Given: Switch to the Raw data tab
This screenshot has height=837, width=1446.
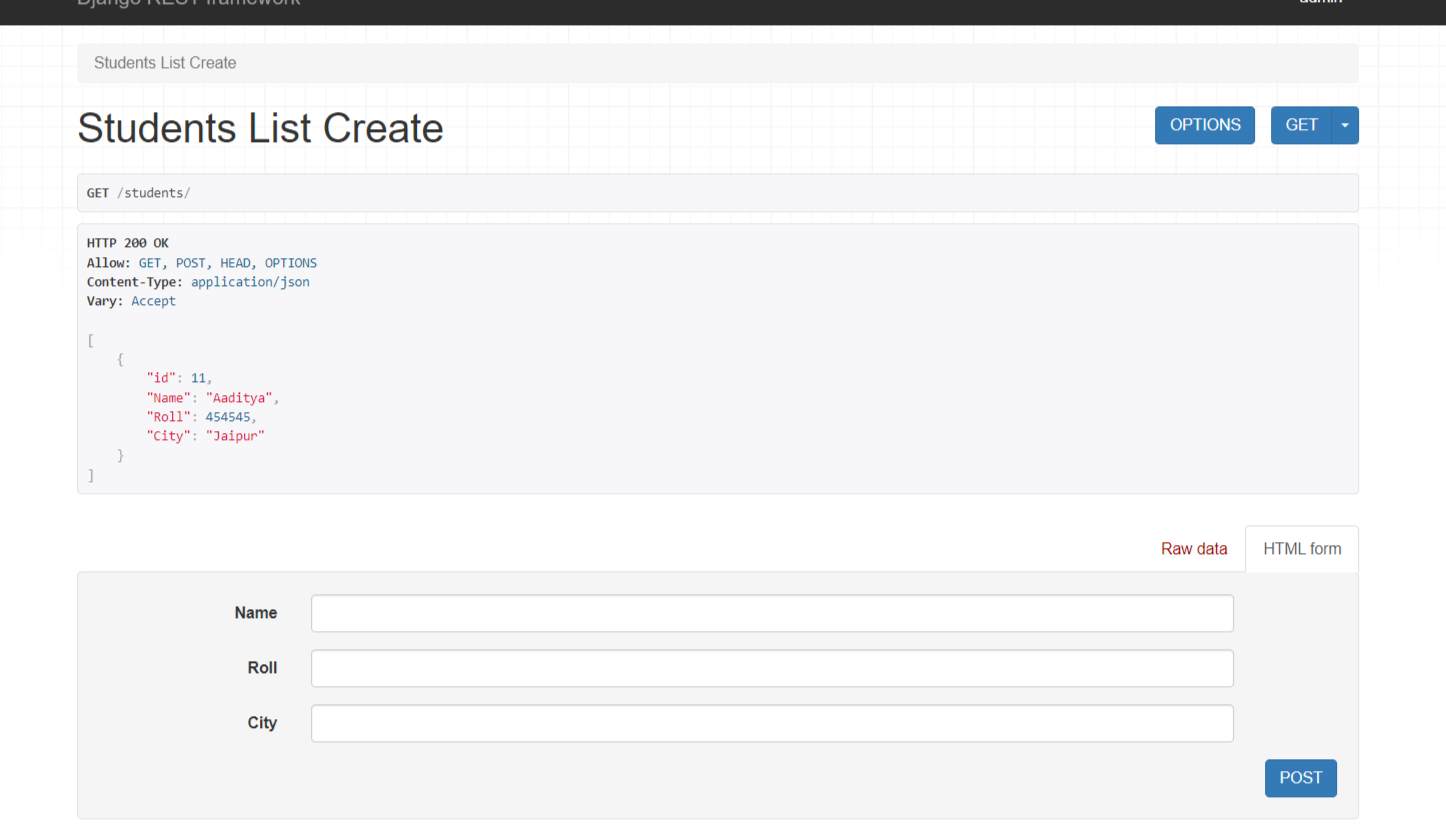Looking at the screenshot, I should 1194,549.
